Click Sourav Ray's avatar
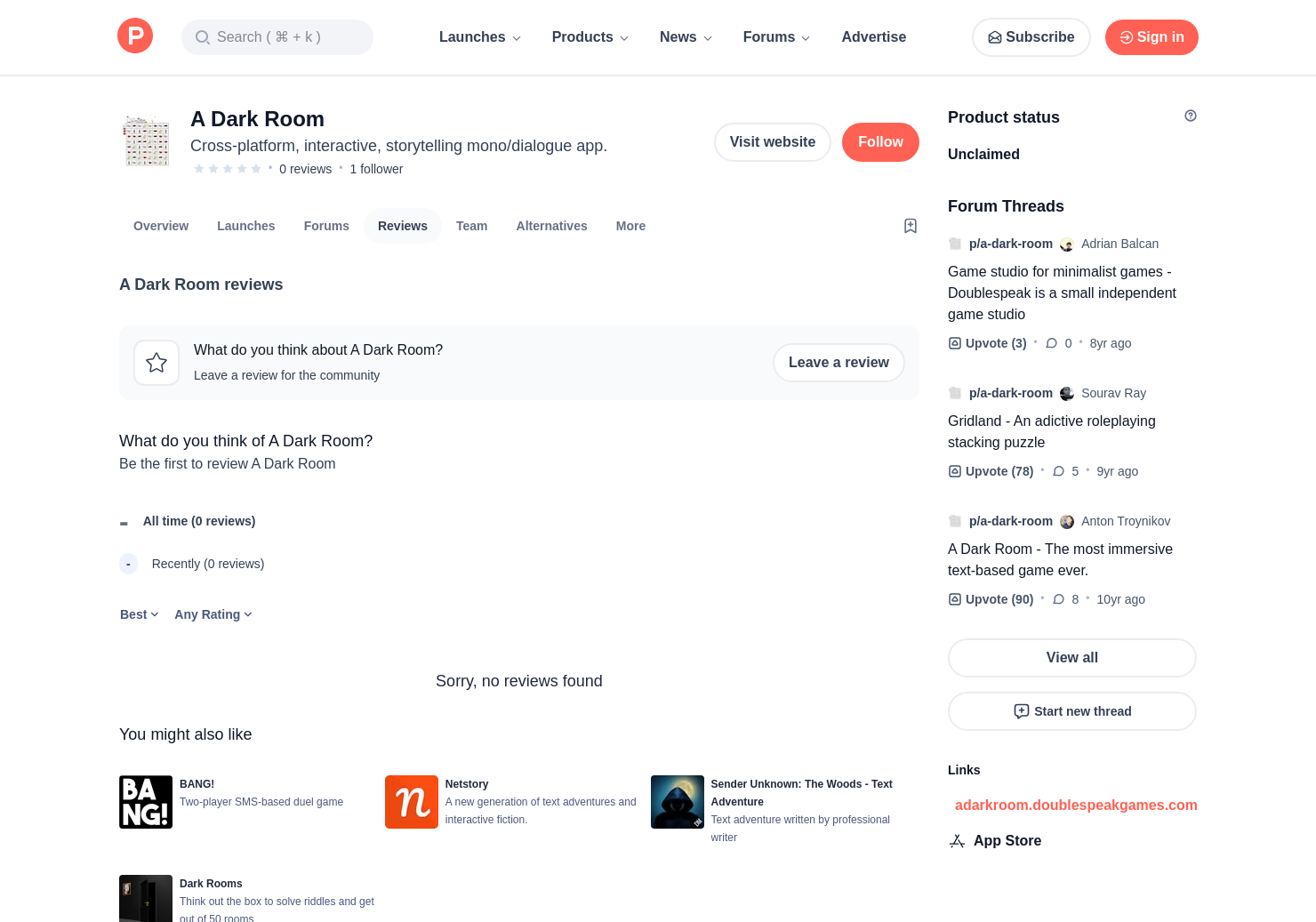This screenshot has height=922, width=1316. point(1067,394)
